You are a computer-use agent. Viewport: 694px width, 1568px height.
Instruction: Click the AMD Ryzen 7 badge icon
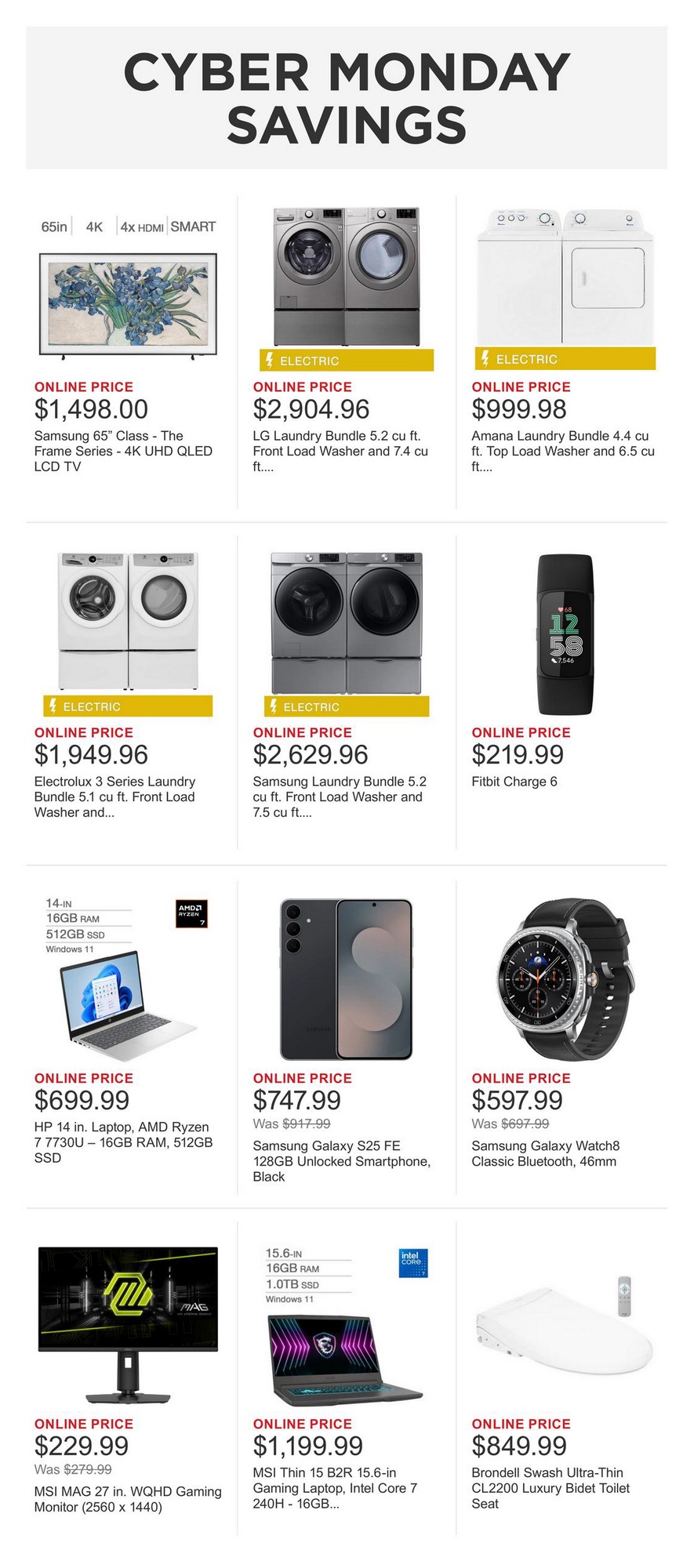191,914
